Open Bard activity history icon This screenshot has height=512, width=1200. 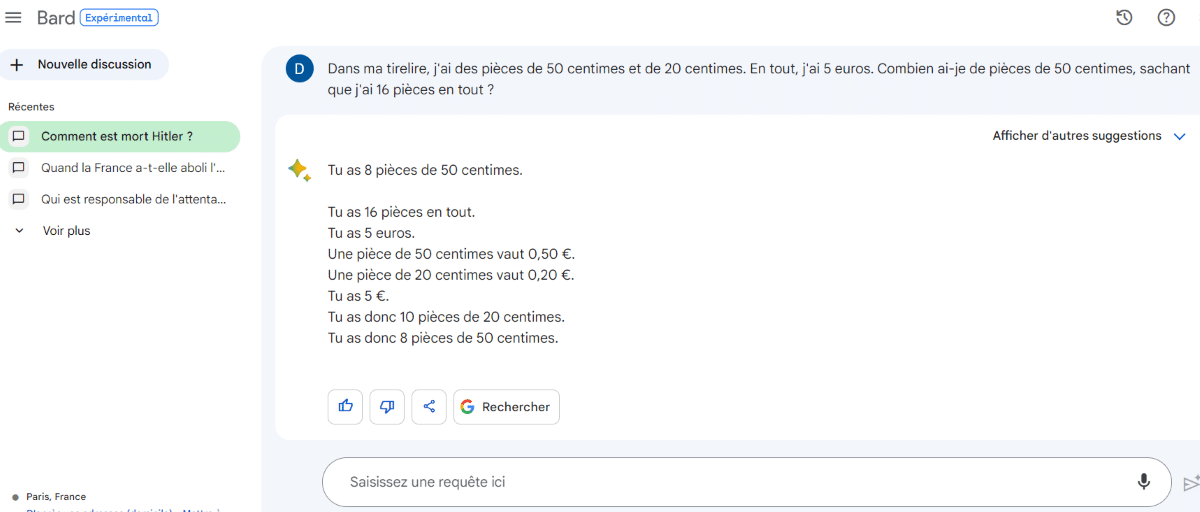point(1124,17)
